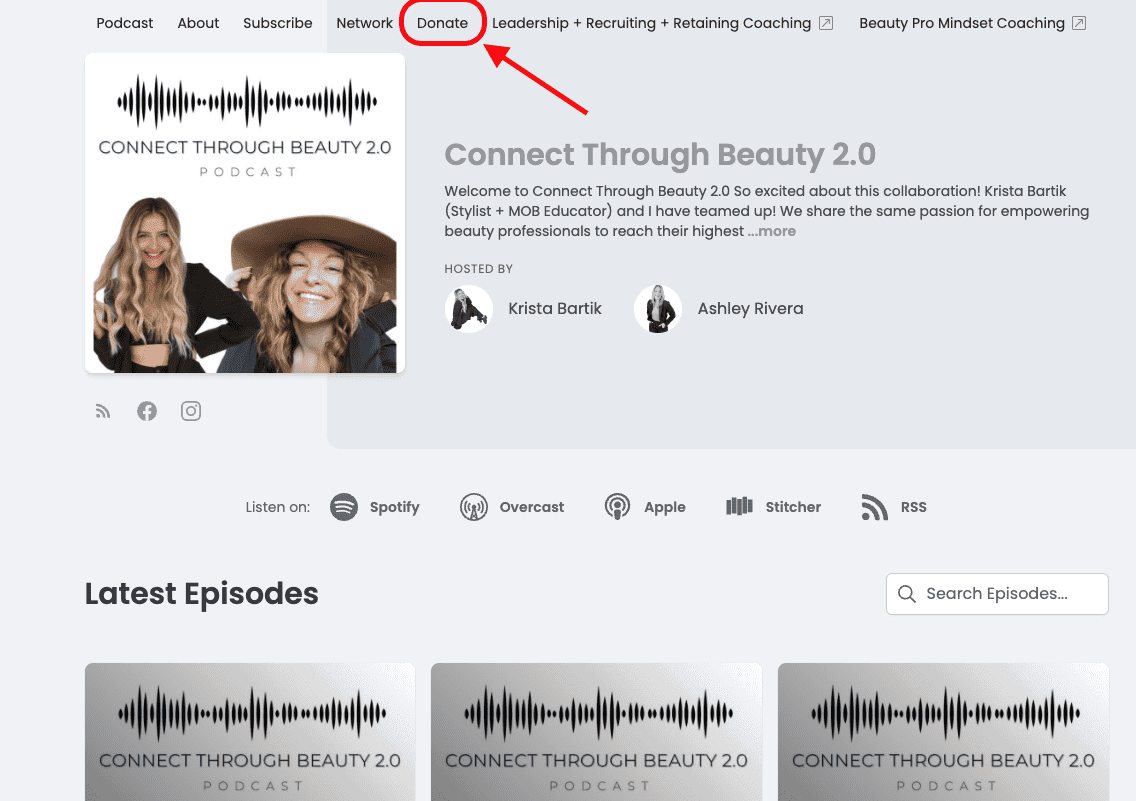Click the Overcast icon

click(x=474, y=507)
